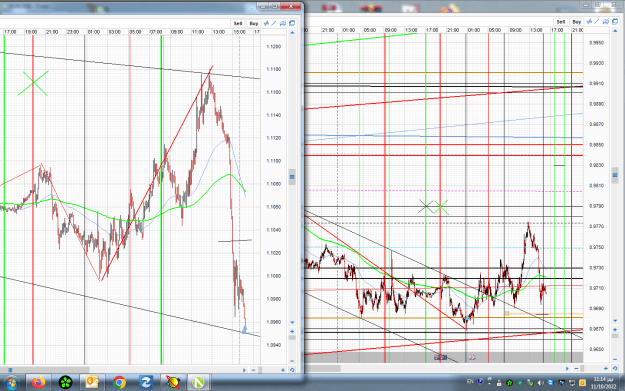This screenshot has width=625, height=391.
Task: Zoom out right chart vertical scale minus
Action: pos(615,359)
